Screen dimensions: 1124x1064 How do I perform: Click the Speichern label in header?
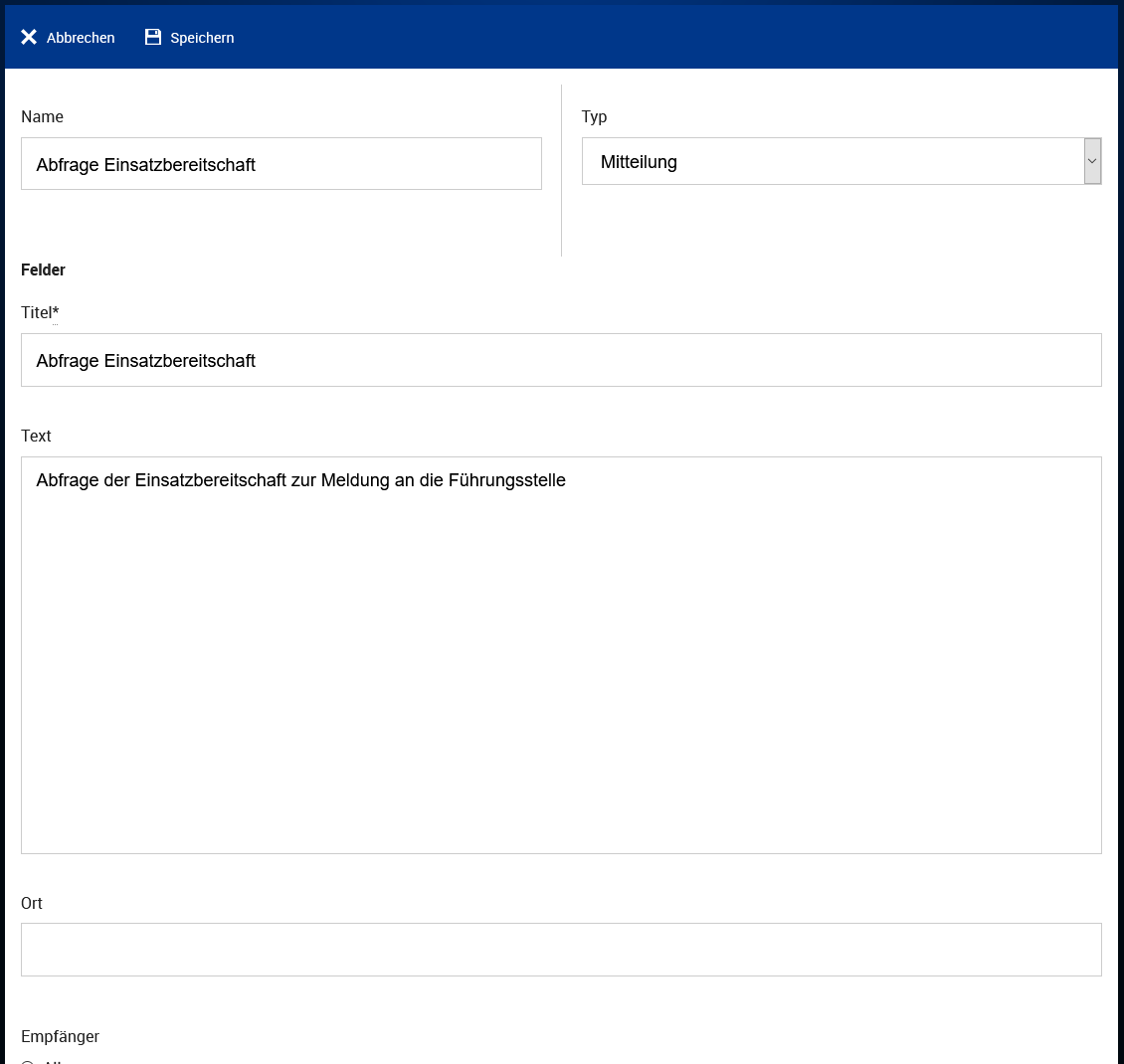coord(202,38)
